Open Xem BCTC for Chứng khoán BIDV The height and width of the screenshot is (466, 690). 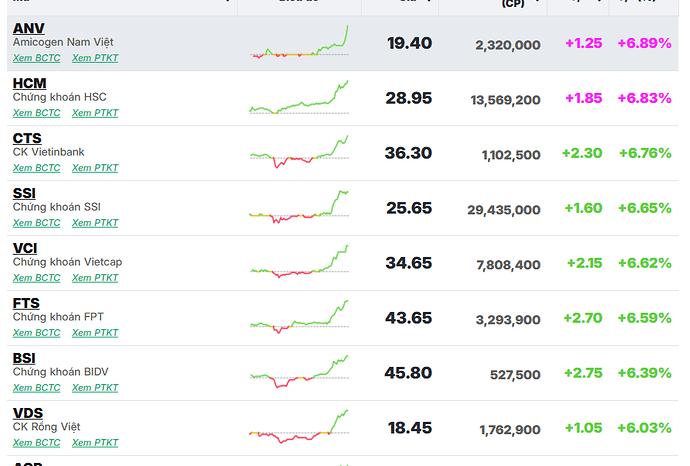pyautogui.click(x=36, y=388)
